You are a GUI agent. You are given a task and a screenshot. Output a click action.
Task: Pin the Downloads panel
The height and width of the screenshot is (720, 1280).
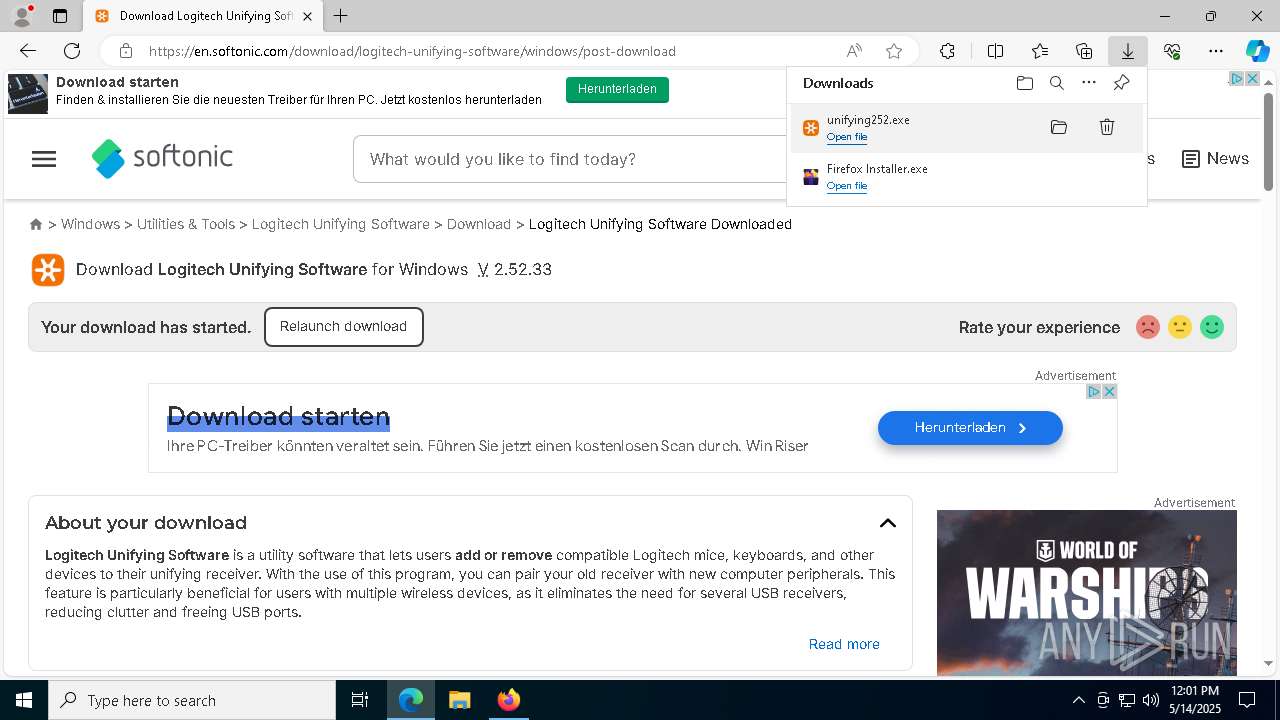click(1121, 83)
